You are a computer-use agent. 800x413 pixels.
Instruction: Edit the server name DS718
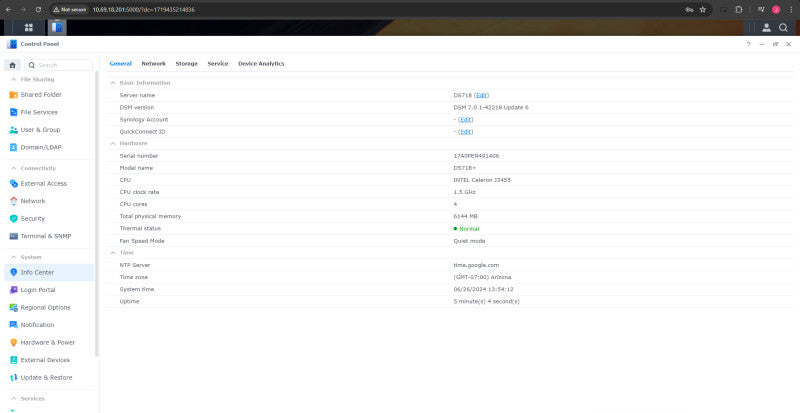point(482,95)
